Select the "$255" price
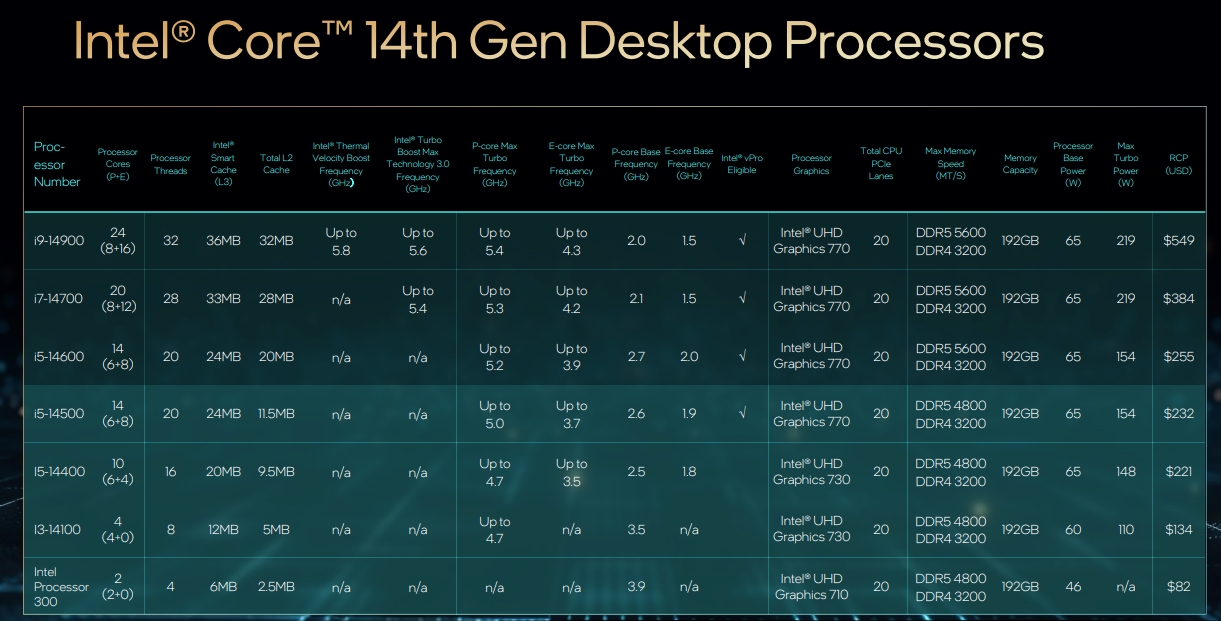This screenshot has height=621, width=1221. [x=1179, y=356]
